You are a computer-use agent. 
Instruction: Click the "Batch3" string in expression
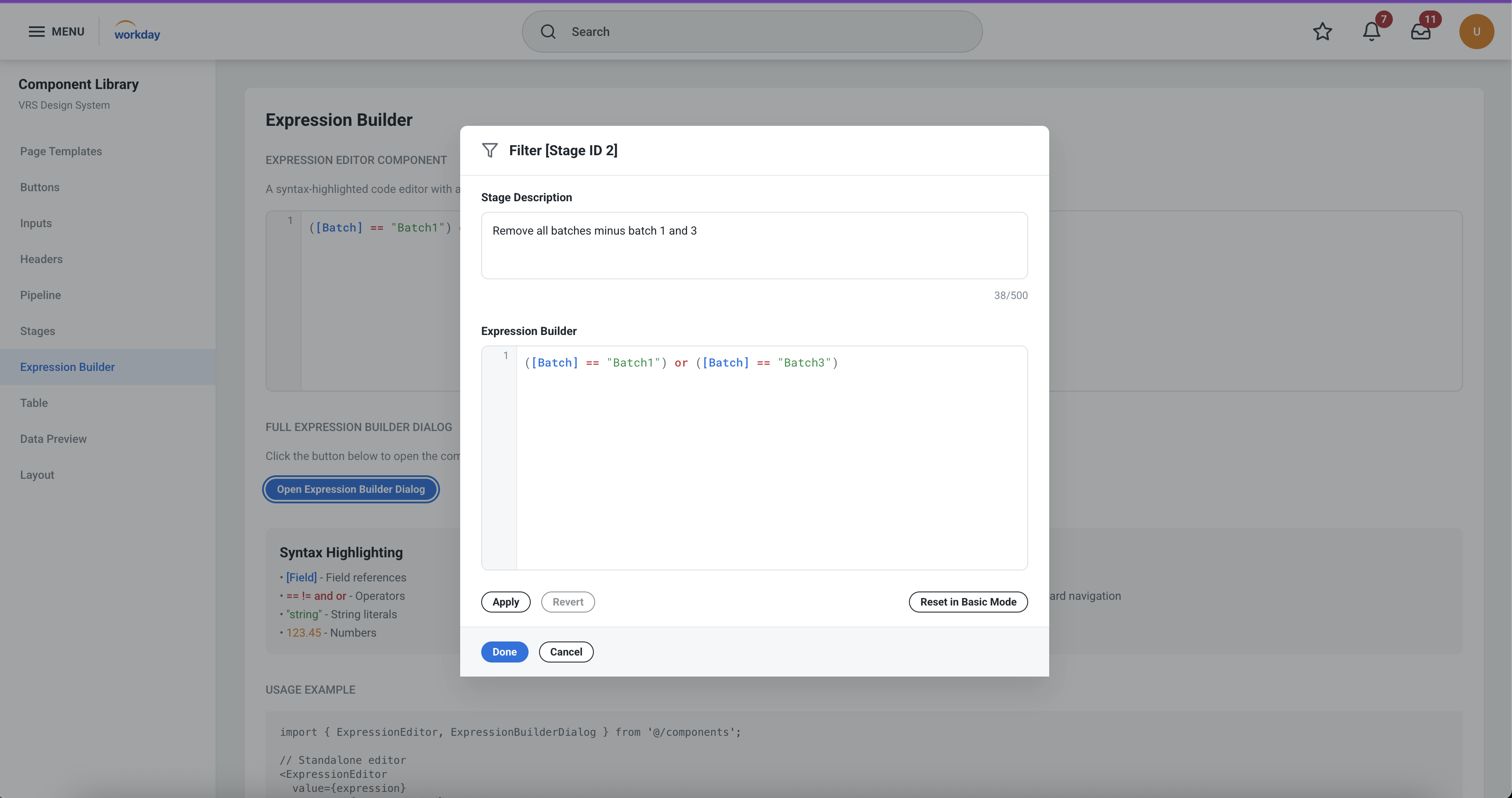(804, 363)
